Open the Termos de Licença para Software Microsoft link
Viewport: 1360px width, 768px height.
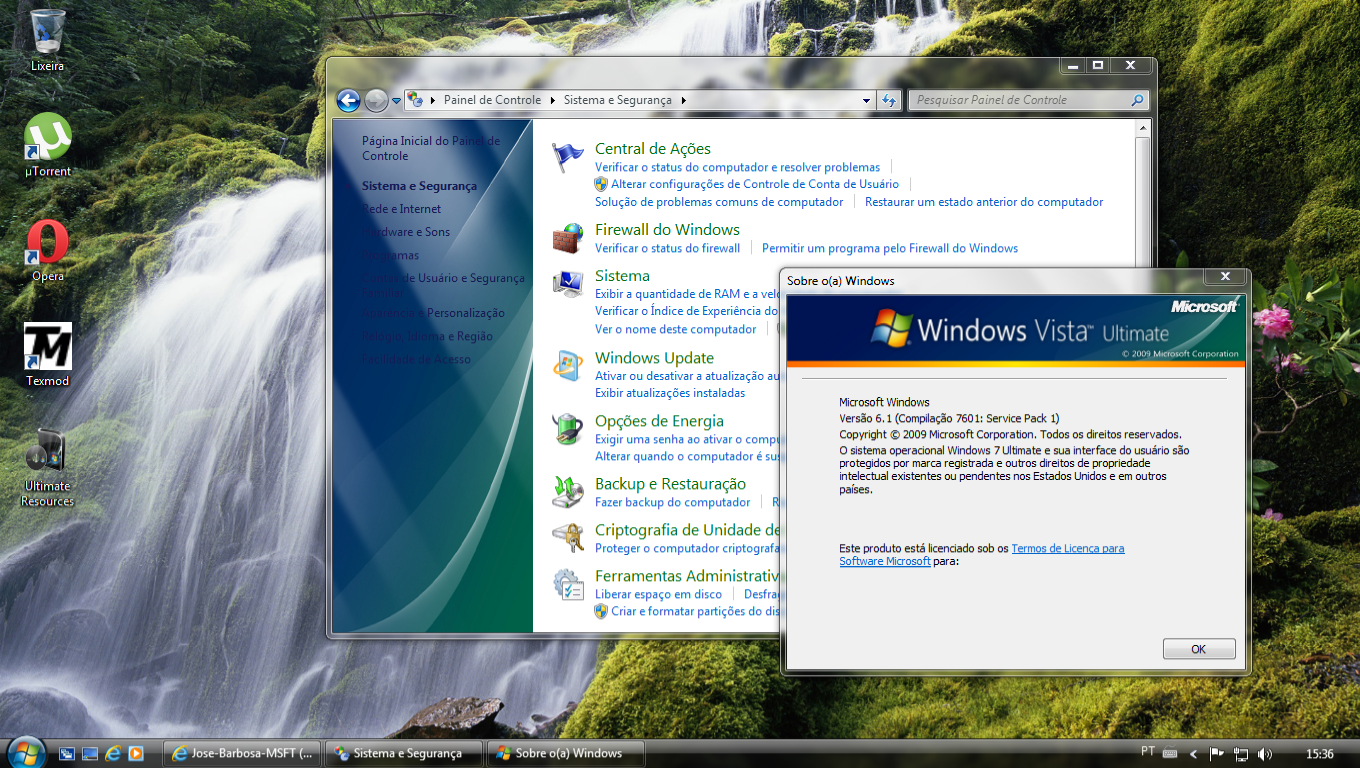(1068, 548)
